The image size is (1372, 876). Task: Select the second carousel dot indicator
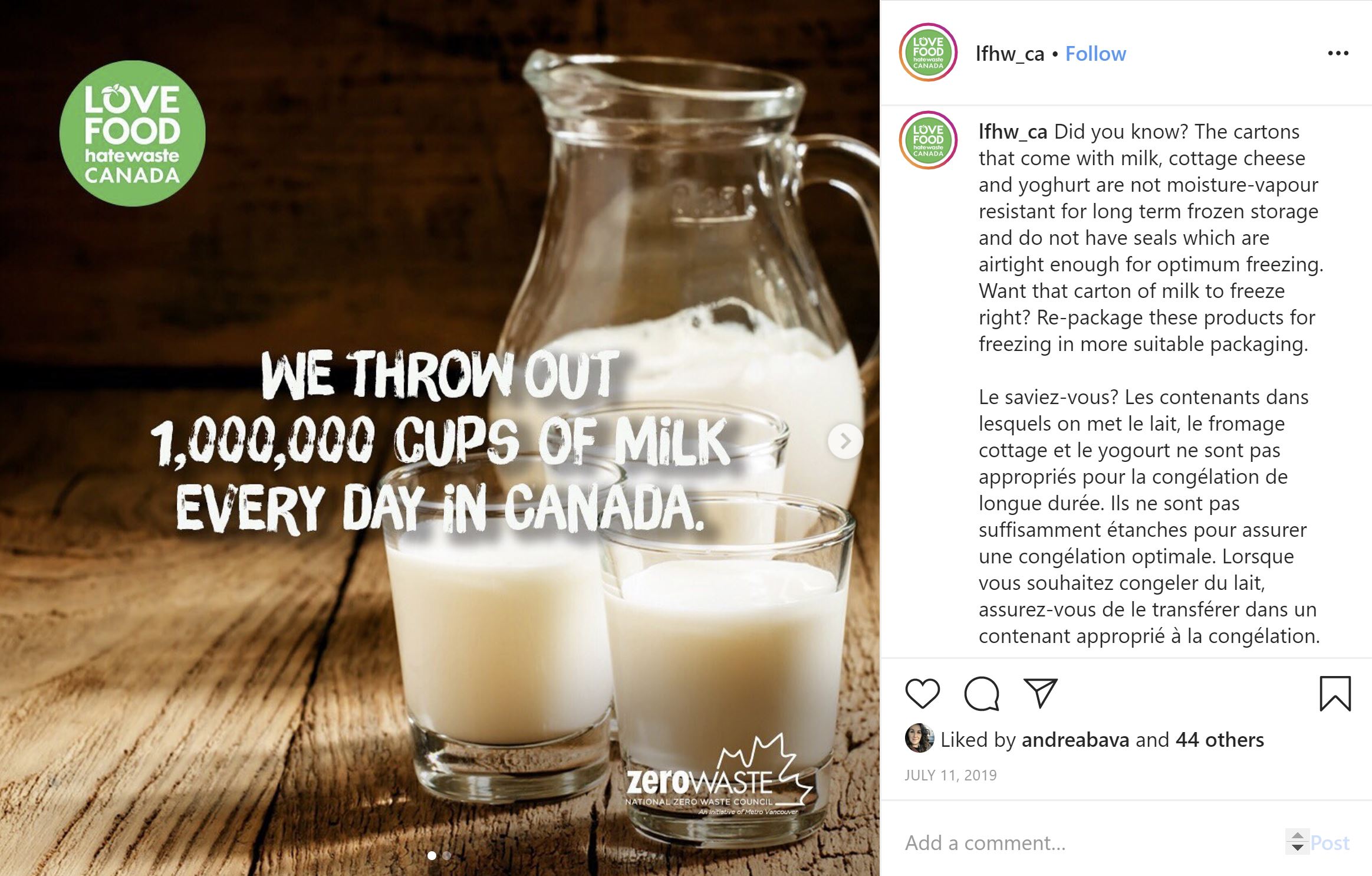[x=446, y=855]
